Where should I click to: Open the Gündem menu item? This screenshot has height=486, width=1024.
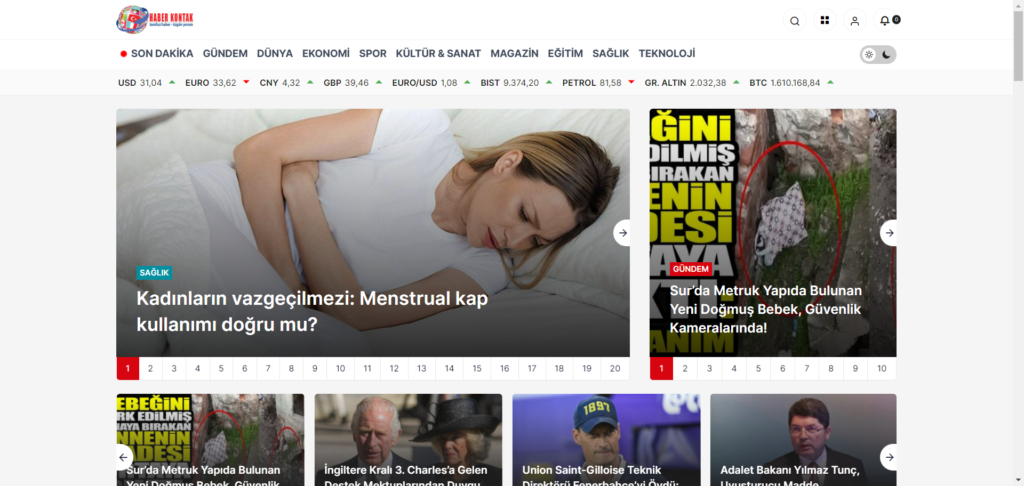point(225,54)
